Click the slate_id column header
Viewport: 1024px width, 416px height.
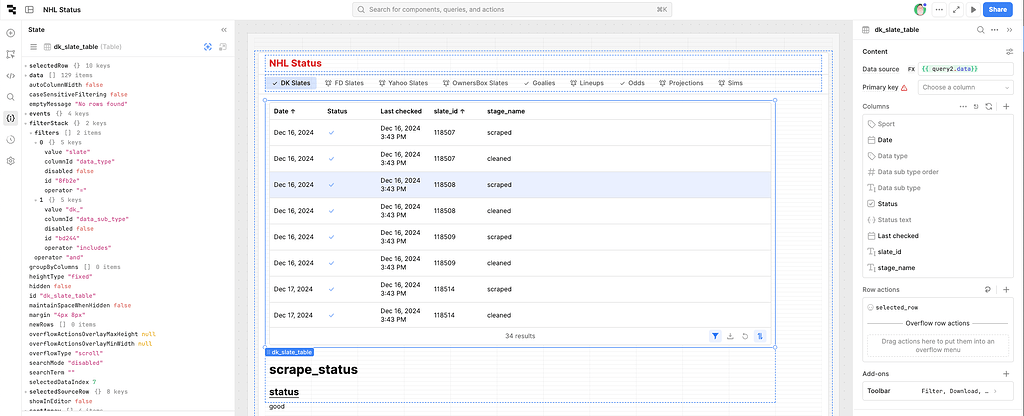449,112
